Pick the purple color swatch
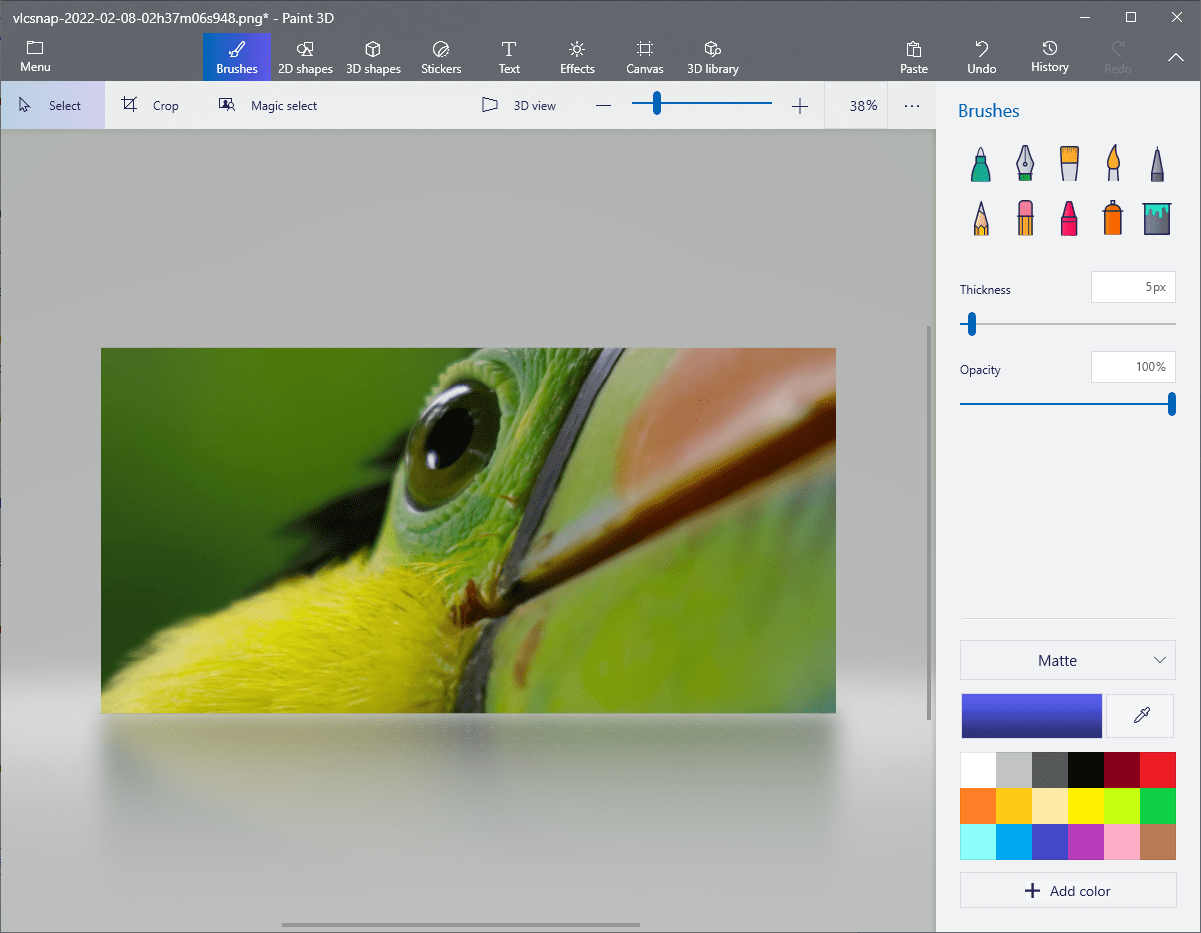The image size is (1201, 933). click(1086, 842)
